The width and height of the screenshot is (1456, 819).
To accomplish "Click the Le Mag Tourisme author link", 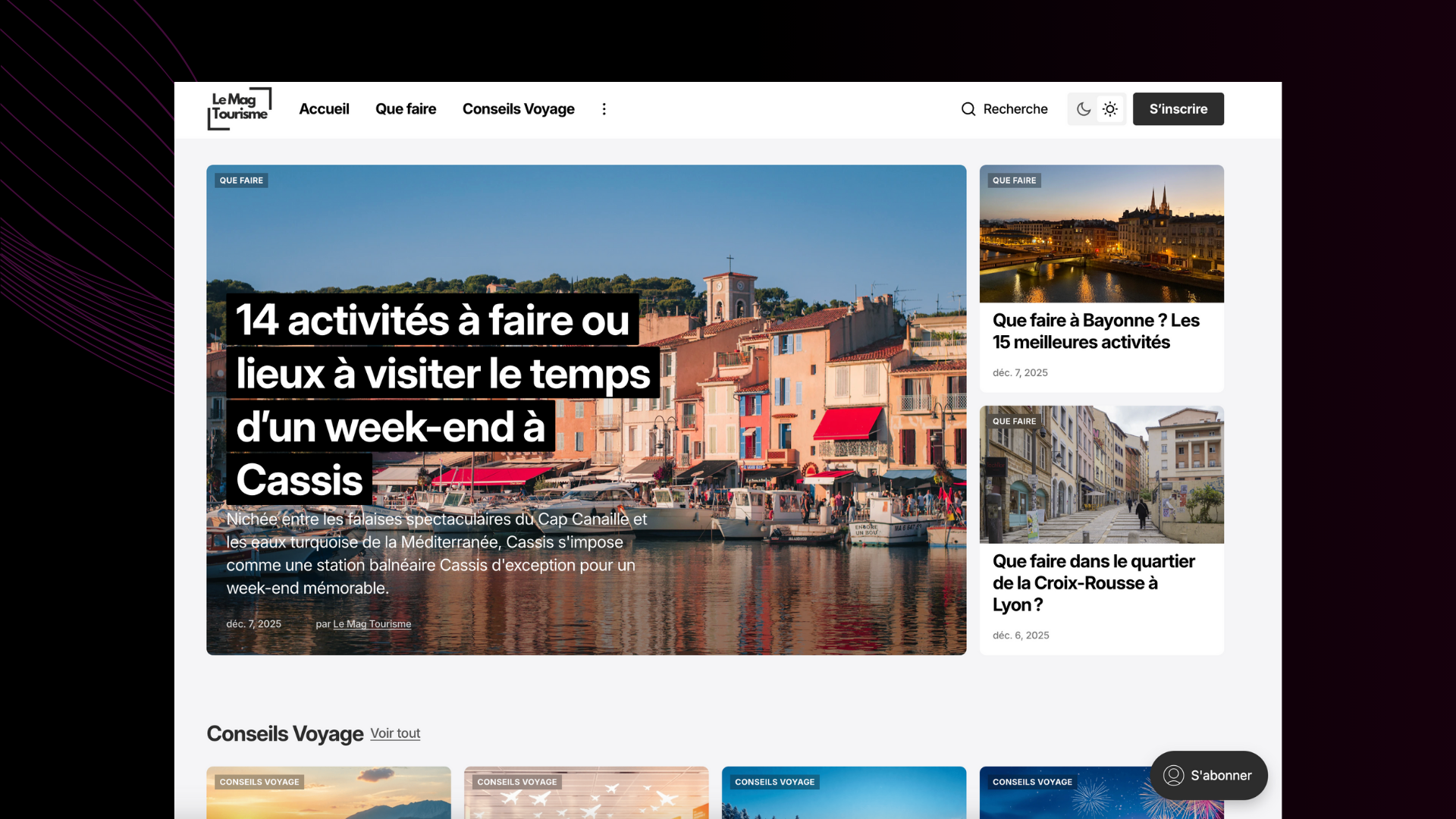I will 372,624.
